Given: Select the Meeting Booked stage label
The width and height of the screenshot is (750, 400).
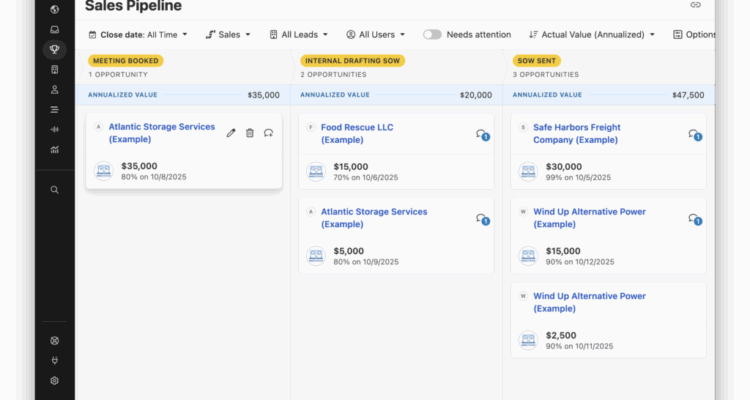Looking at the screenshot, I should tap(125, 61).
